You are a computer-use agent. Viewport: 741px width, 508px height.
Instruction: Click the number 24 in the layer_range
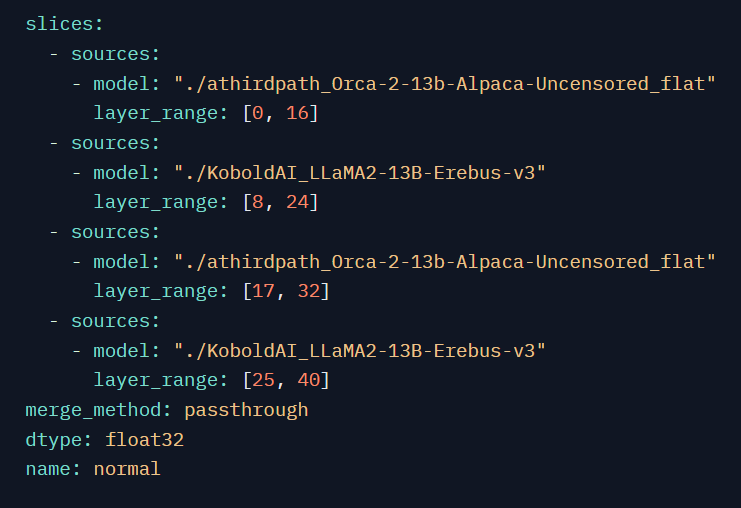coord(297,202)
